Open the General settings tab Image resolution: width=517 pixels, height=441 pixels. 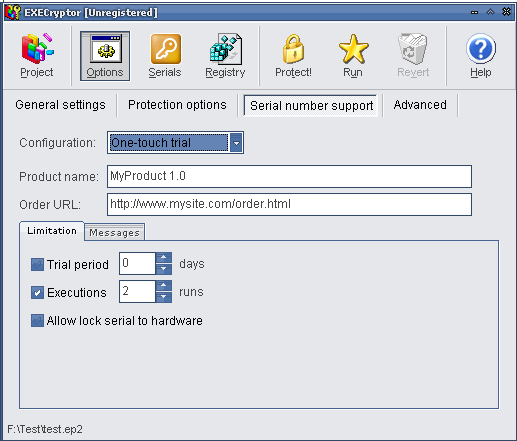click(60, 105)
